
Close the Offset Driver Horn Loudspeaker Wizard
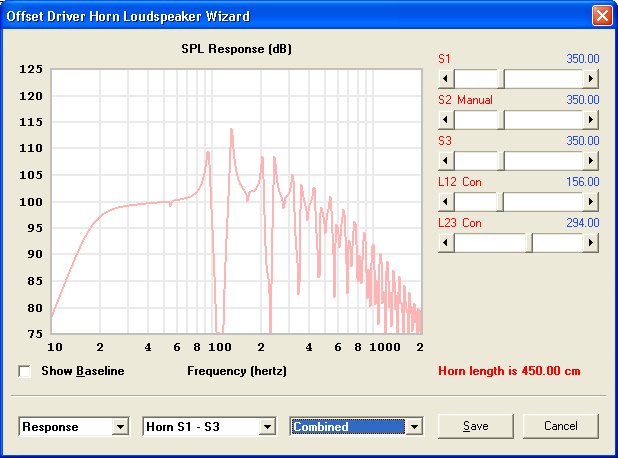pos(602,16)
